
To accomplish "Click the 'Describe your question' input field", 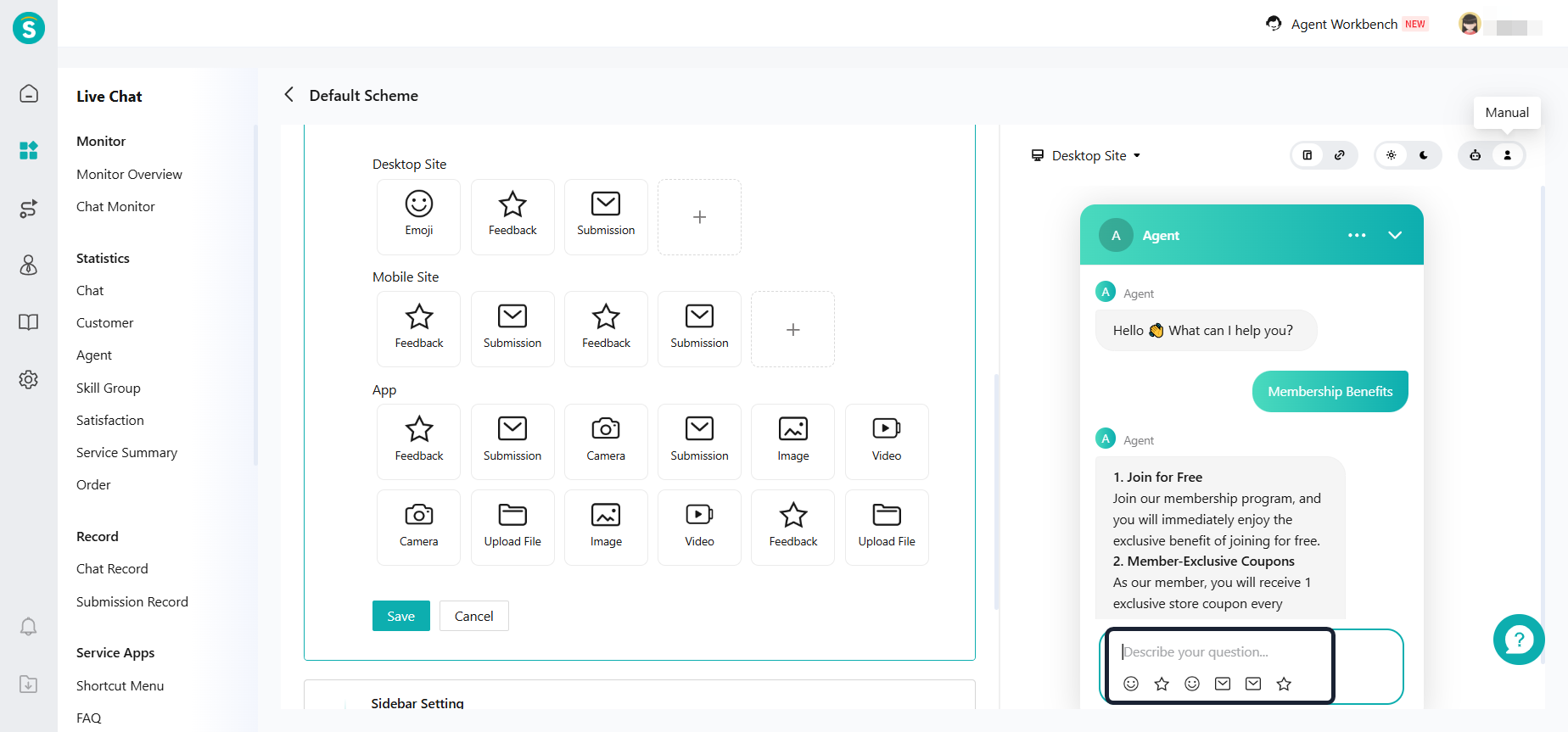I will tap(1222, 651).
